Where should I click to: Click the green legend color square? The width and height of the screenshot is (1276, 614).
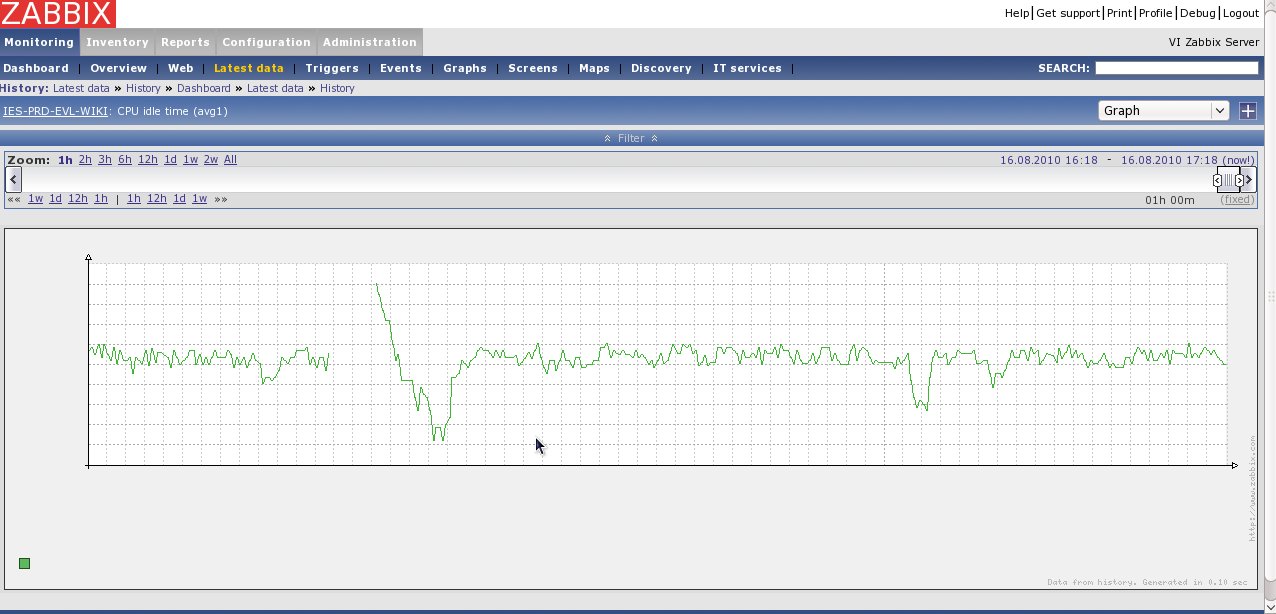pos(25,564)
